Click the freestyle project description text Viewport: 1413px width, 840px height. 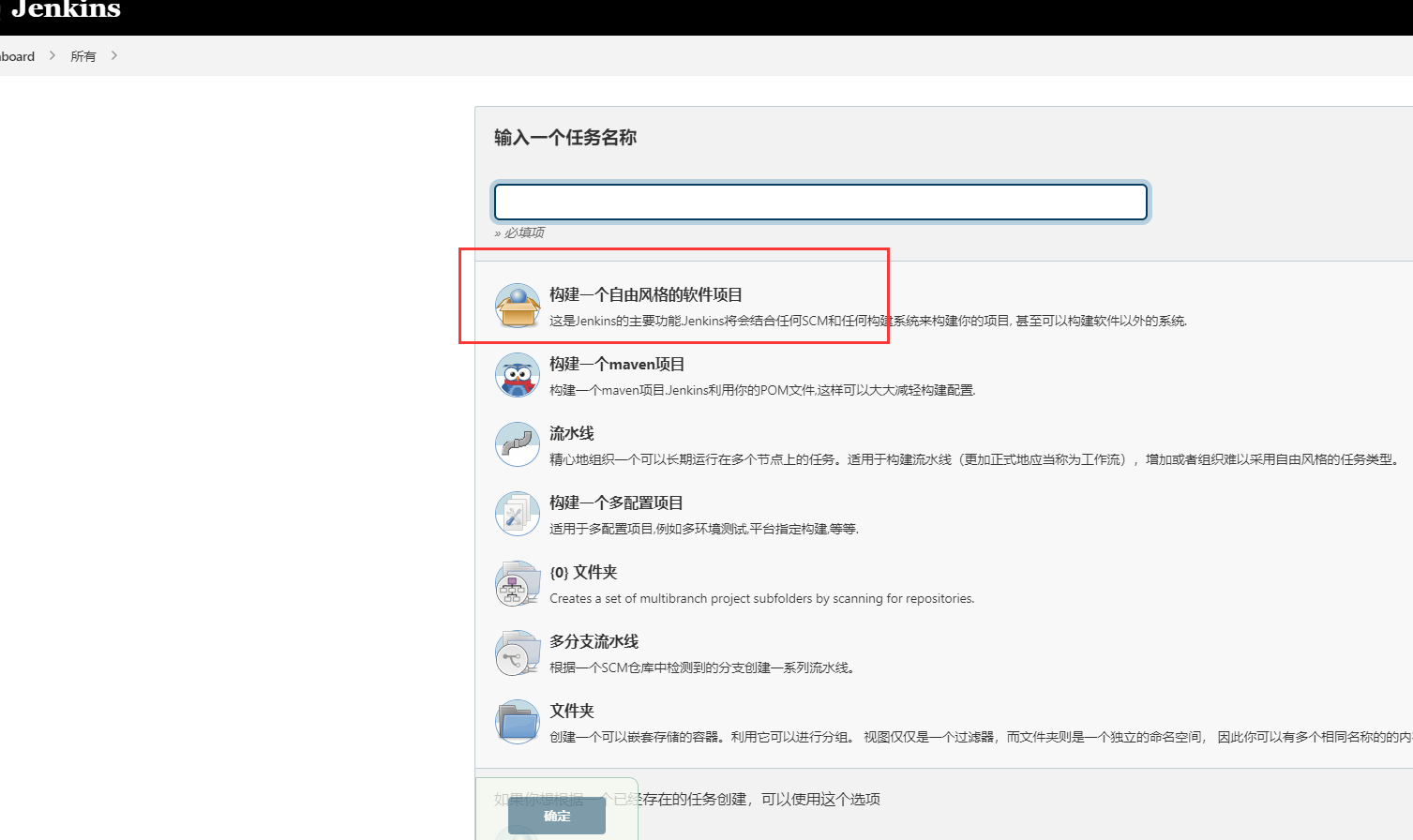pos(868,321)
